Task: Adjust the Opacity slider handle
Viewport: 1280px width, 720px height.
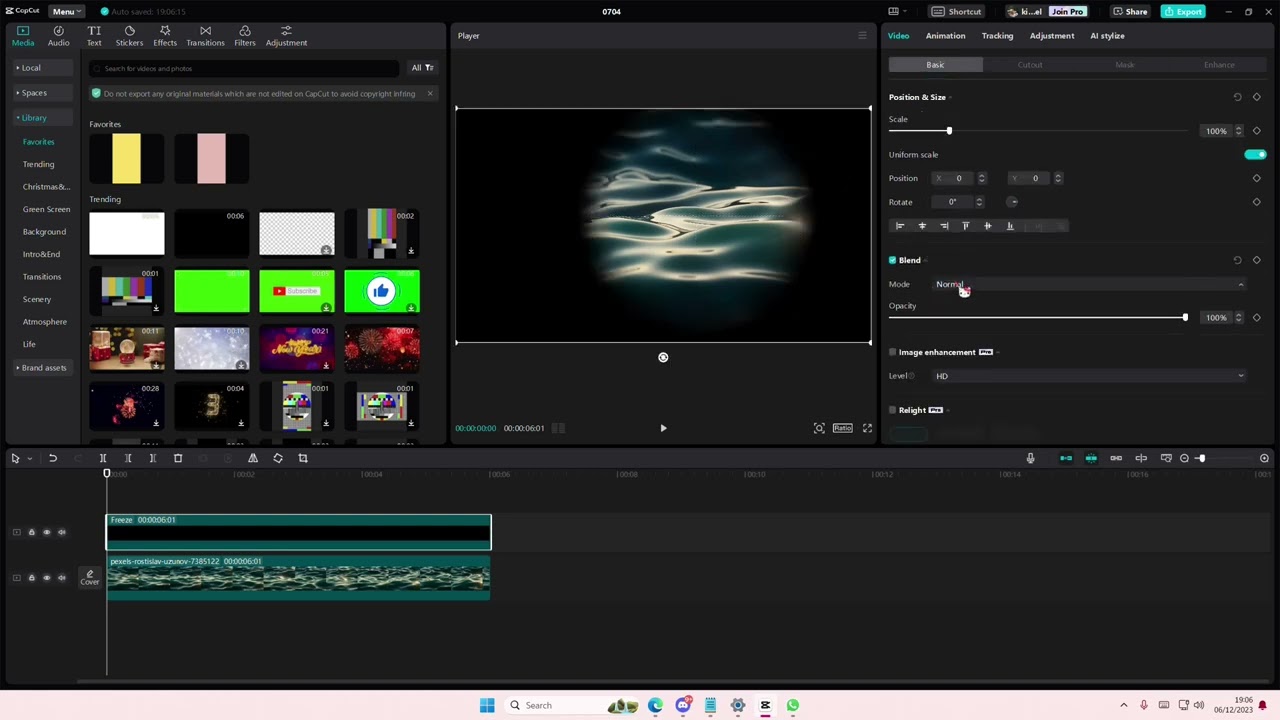Action: 1185,318
